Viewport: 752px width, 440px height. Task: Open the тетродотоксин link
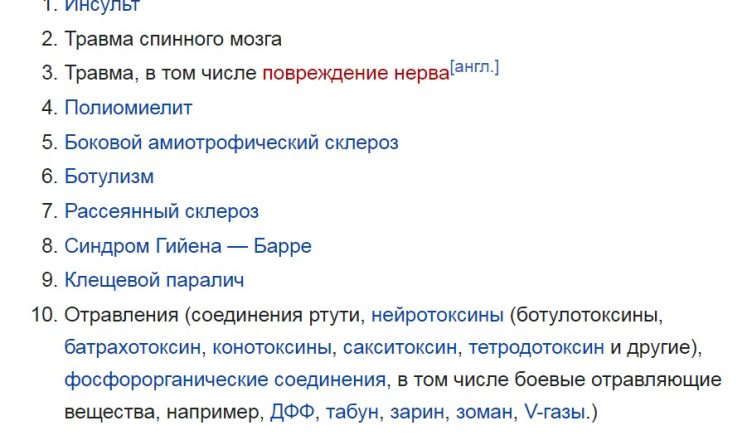point(536,347)
